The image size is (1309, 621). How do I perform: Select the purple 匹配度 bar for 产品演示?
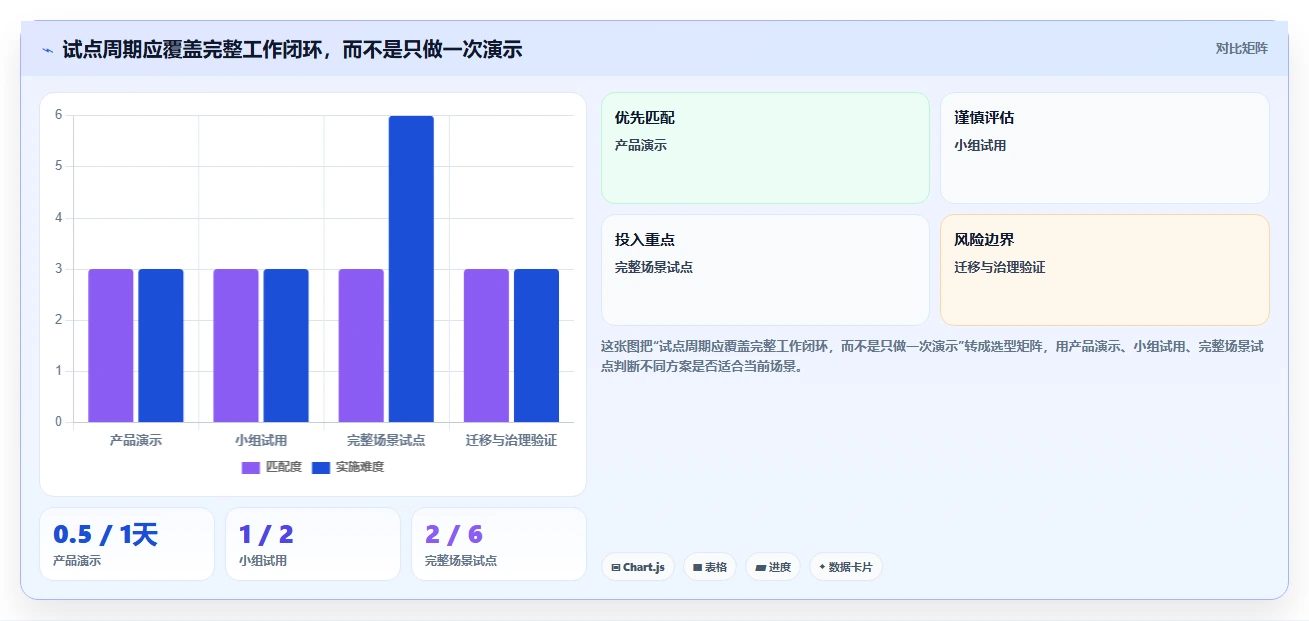[x=111, y=345]
